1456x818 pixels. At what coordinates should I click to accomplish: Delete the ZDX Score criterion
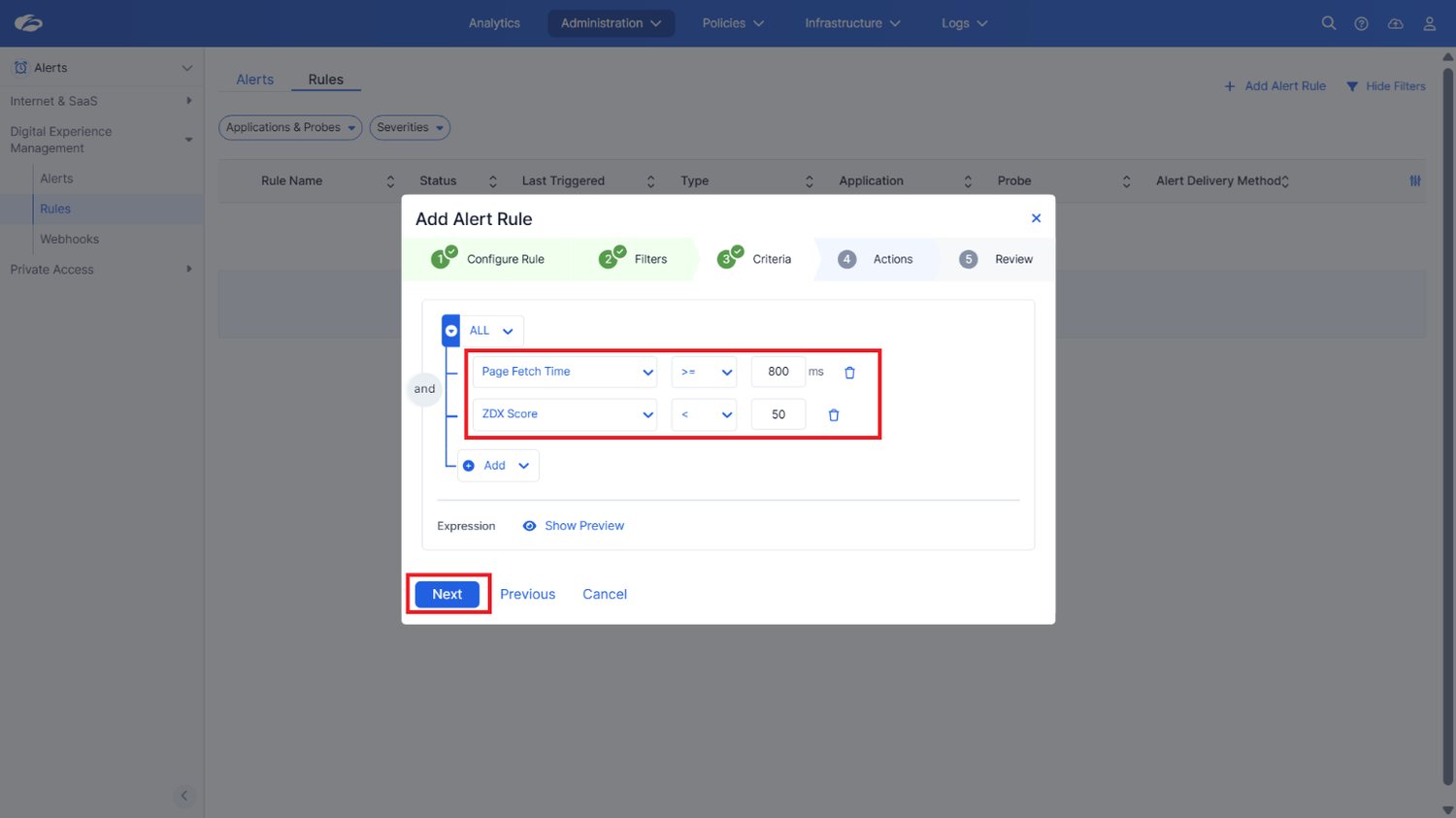(x=834, y=415)
